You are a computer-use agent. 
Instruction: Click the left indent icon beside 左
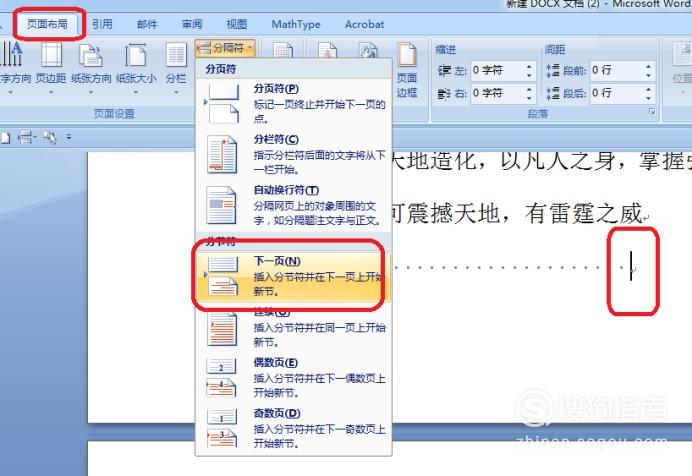(x=444, y=71)
